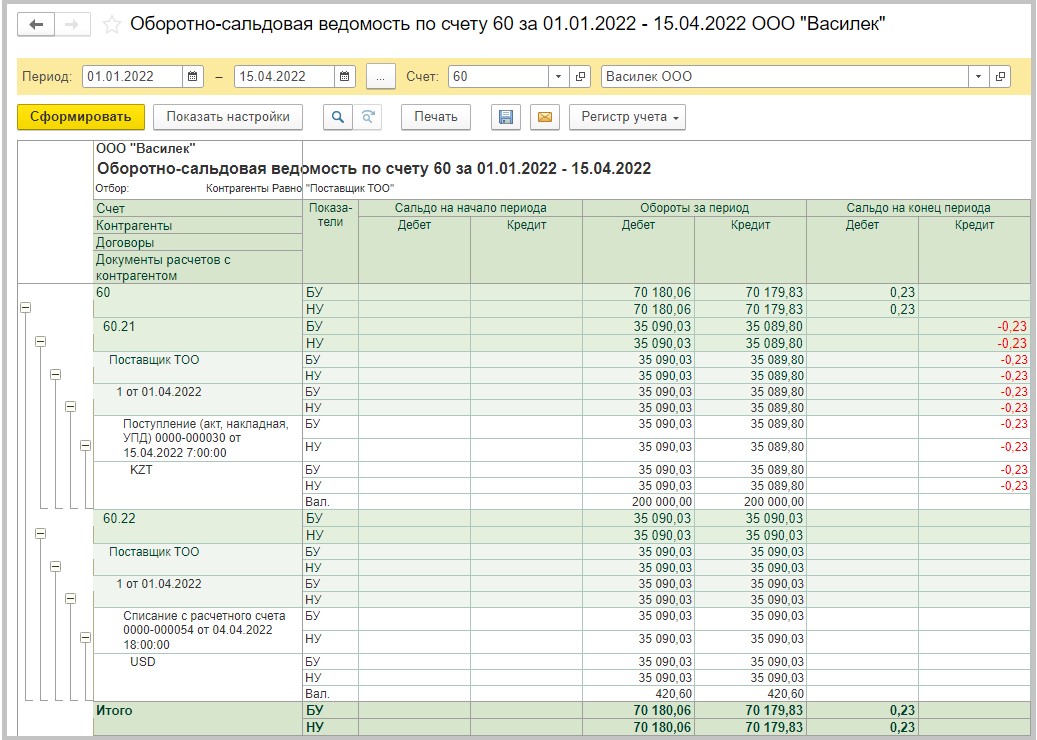This screenshot has width=1037, height=740.
Task: Send the report by email envelope icon
Action: tap(545, 117)
